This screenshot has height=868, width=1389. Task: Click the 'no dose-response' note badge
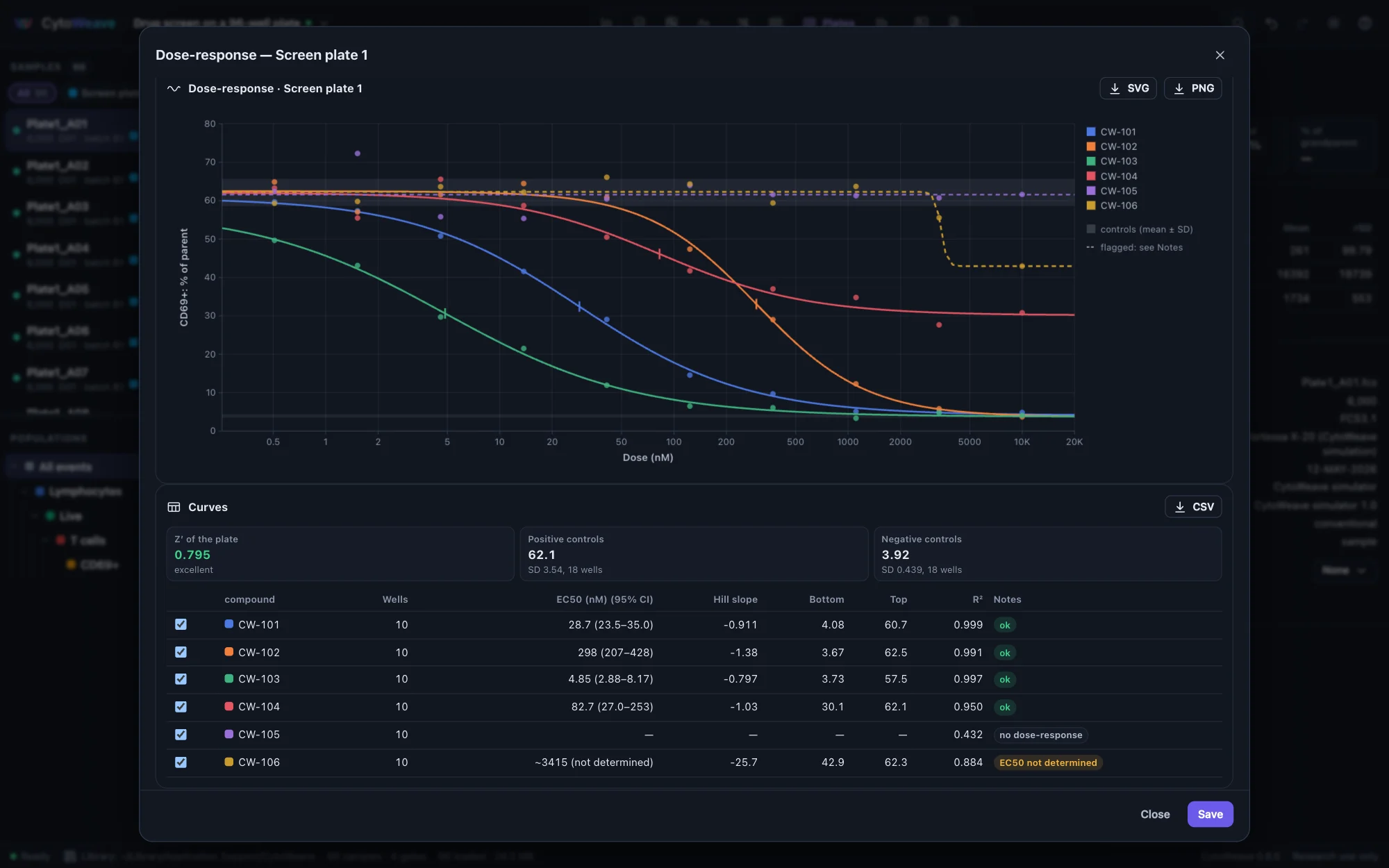coord(1040,735)
